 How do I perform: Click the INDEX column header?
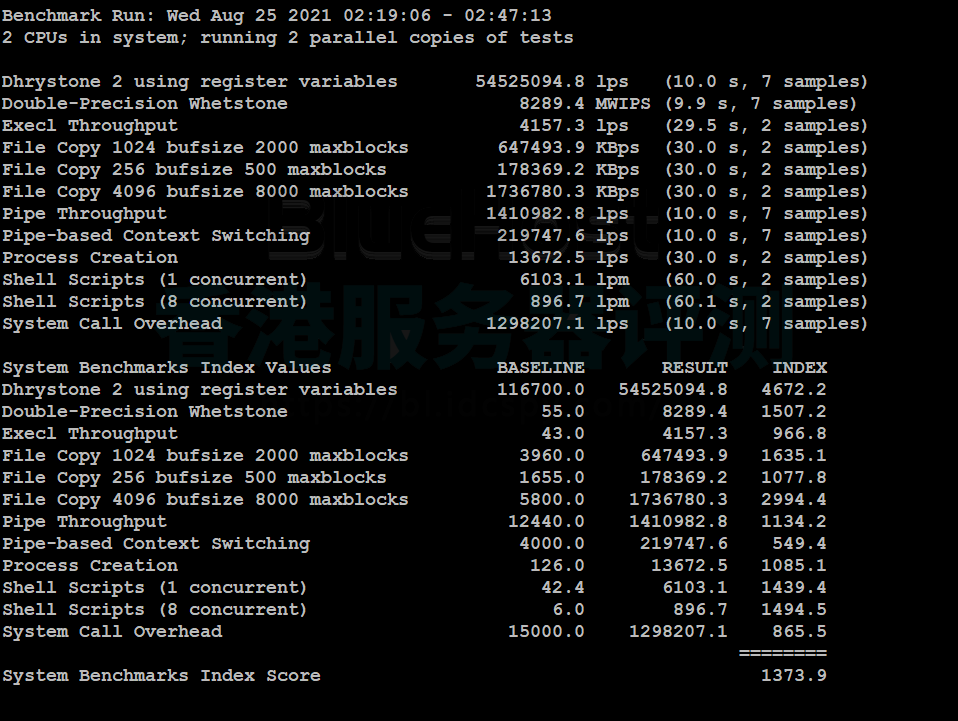[x=799, y=368]
